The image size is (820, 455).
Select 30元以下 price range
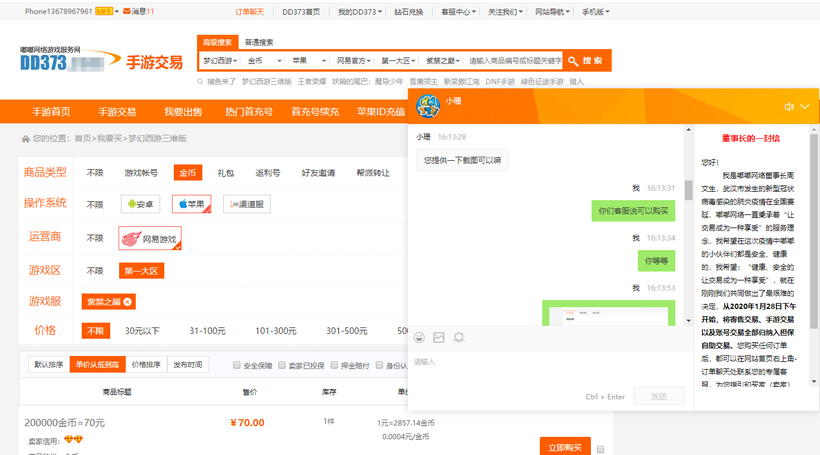pyautogui.click(x=142, y=331)
